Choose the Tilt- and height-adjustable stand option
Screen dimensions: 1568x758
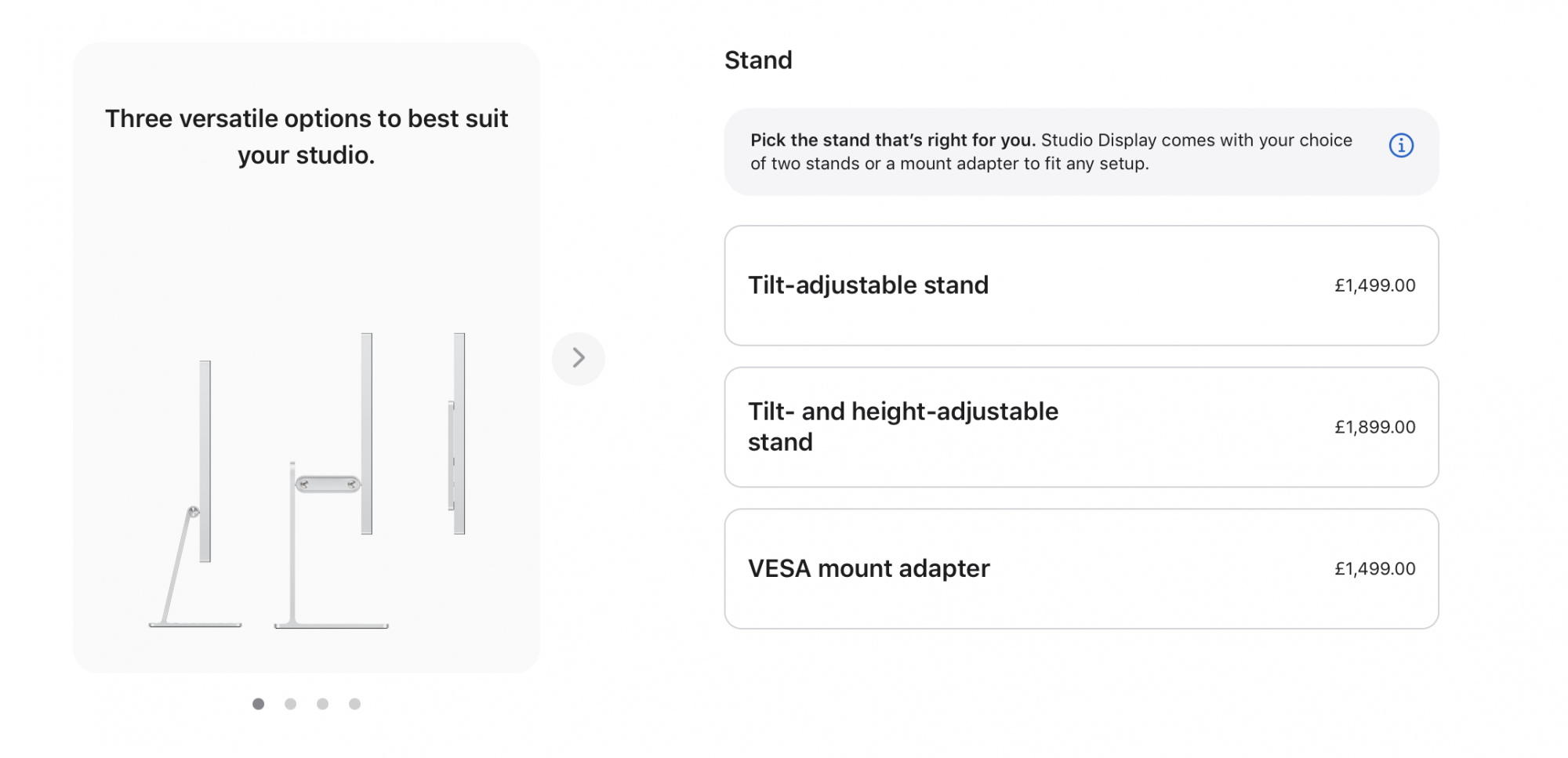pyautogui.click(x=1081, y=427)
